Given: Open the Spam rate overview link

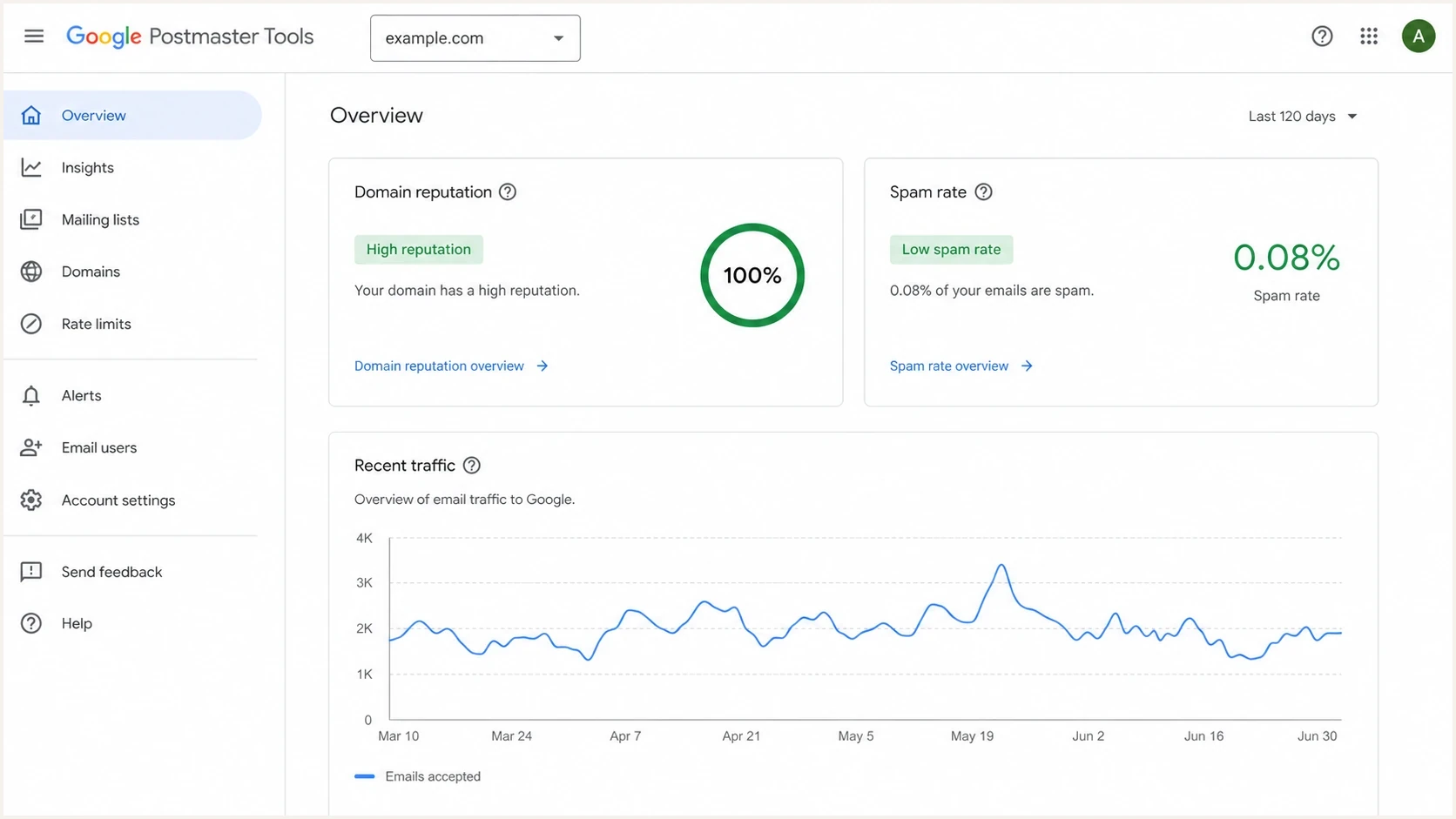Looking at the screenshot, I should [x=949, y=366].
